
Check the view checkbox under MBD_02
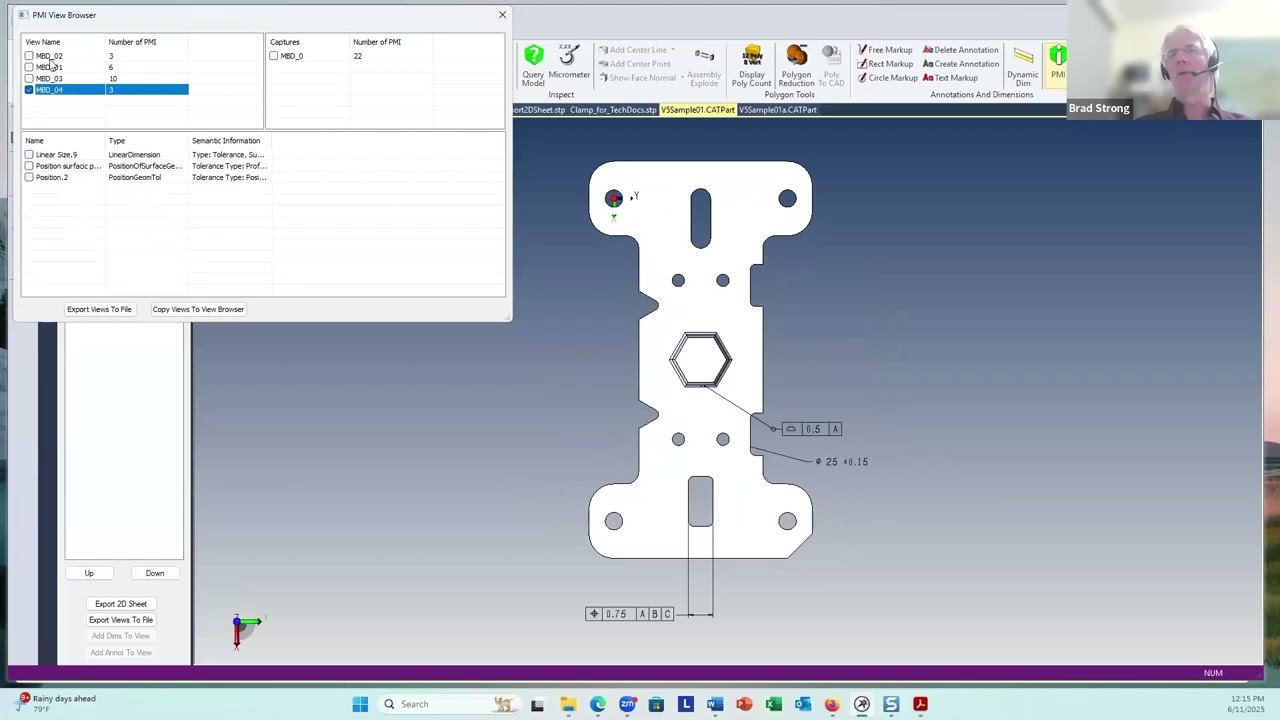pos(29,67)
